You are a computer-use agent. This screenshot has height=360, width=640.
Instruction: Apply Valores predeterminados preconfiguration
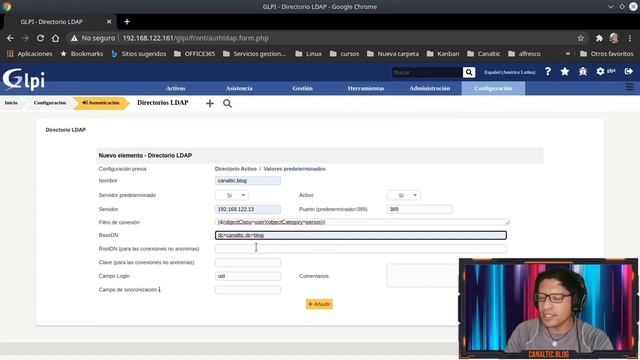tap(295, 169)
